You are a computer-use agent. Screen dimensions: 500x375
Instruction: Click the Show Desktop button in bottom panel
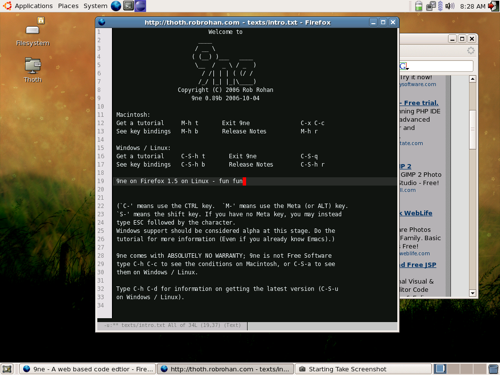7,369
